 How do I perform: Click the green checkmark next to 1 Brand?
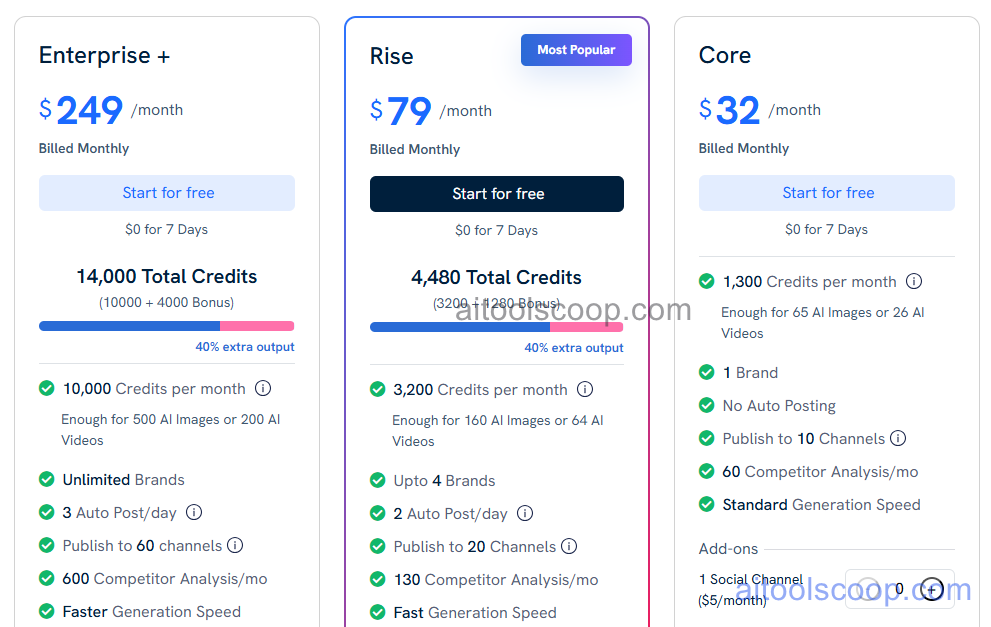tap(707, 372)
